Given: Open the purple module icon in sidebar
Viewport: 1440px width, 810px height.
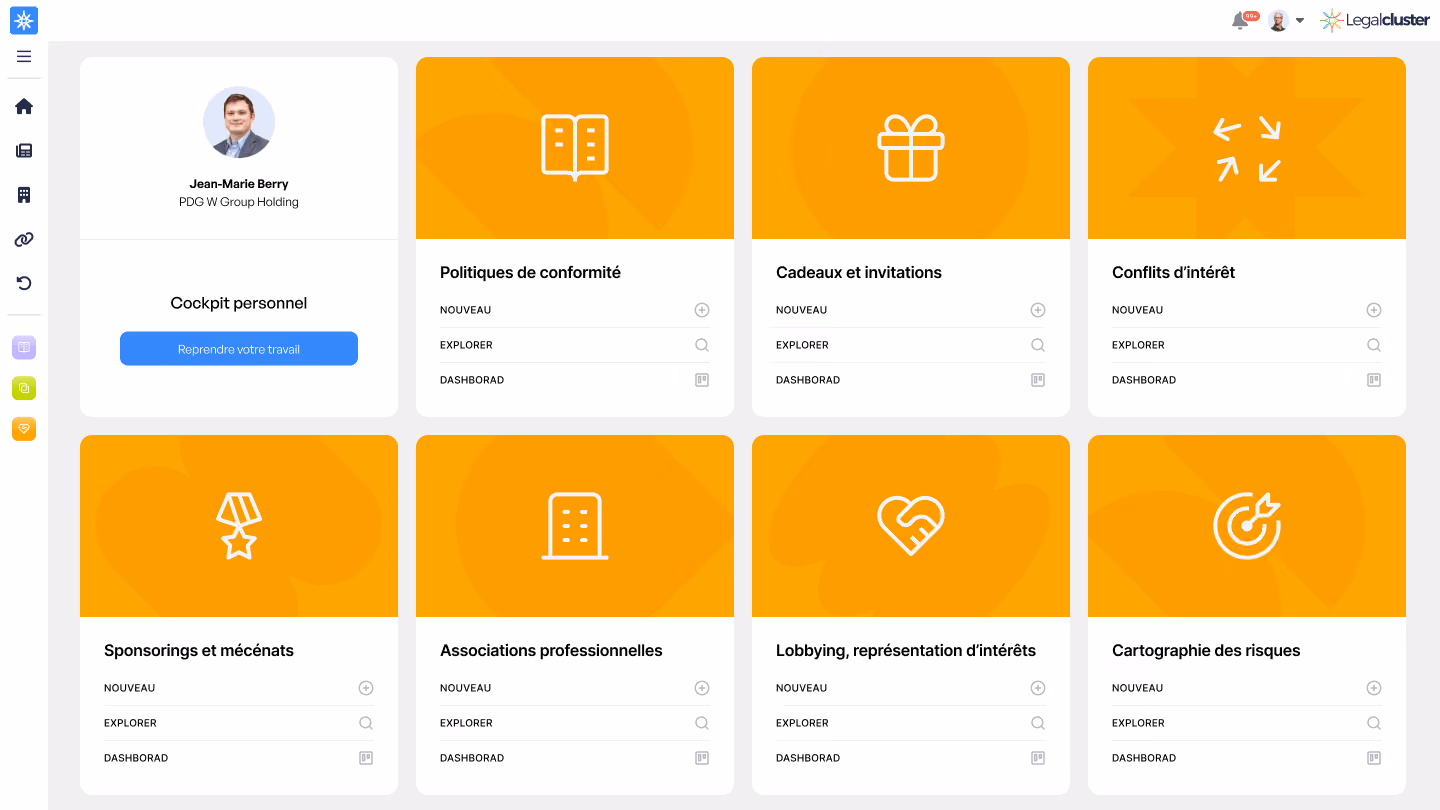Looking at the screenshot, I should click(24, 348).
